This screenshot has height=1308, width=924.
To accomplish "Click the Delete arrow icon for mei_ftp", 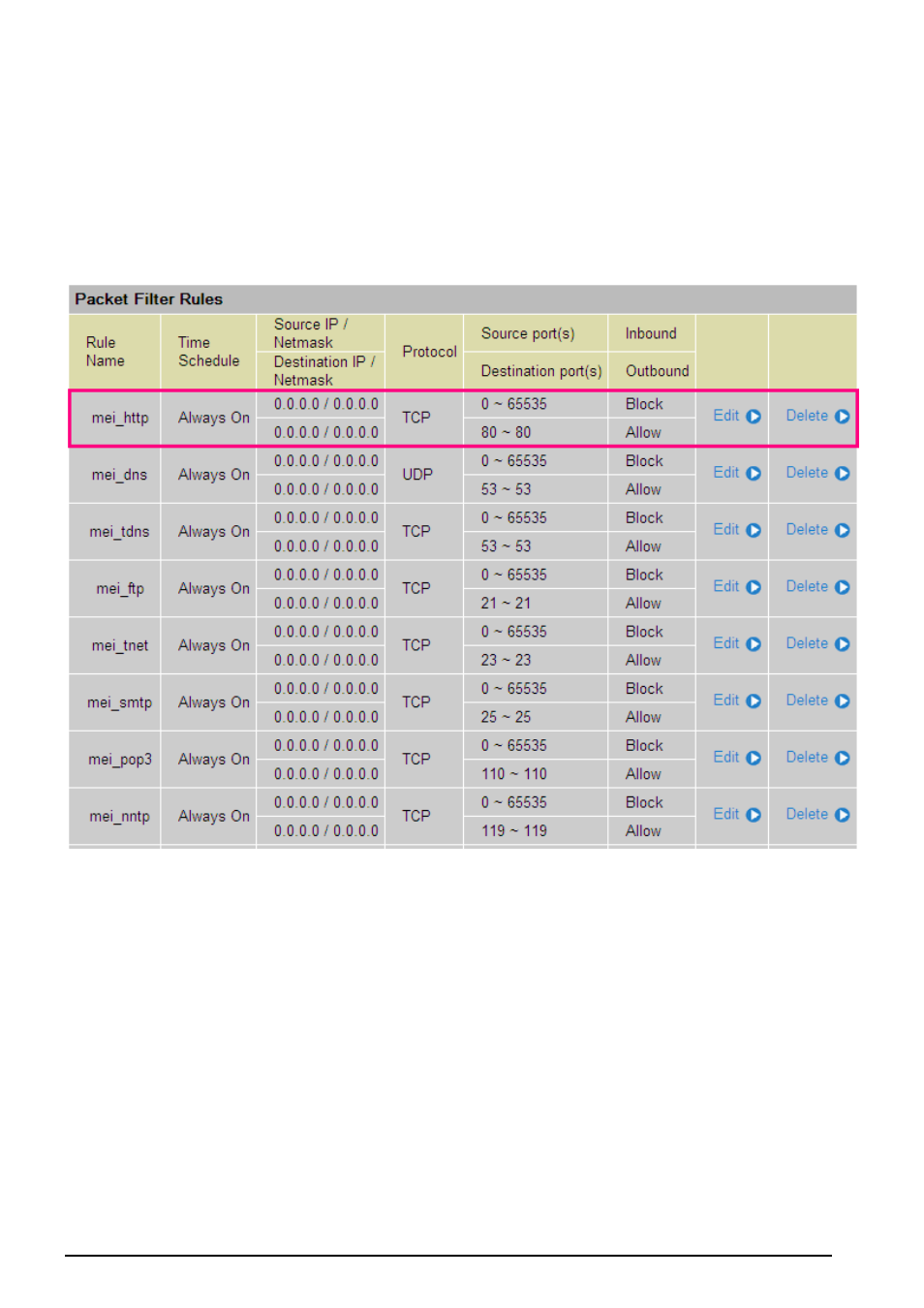I will 843,587.
